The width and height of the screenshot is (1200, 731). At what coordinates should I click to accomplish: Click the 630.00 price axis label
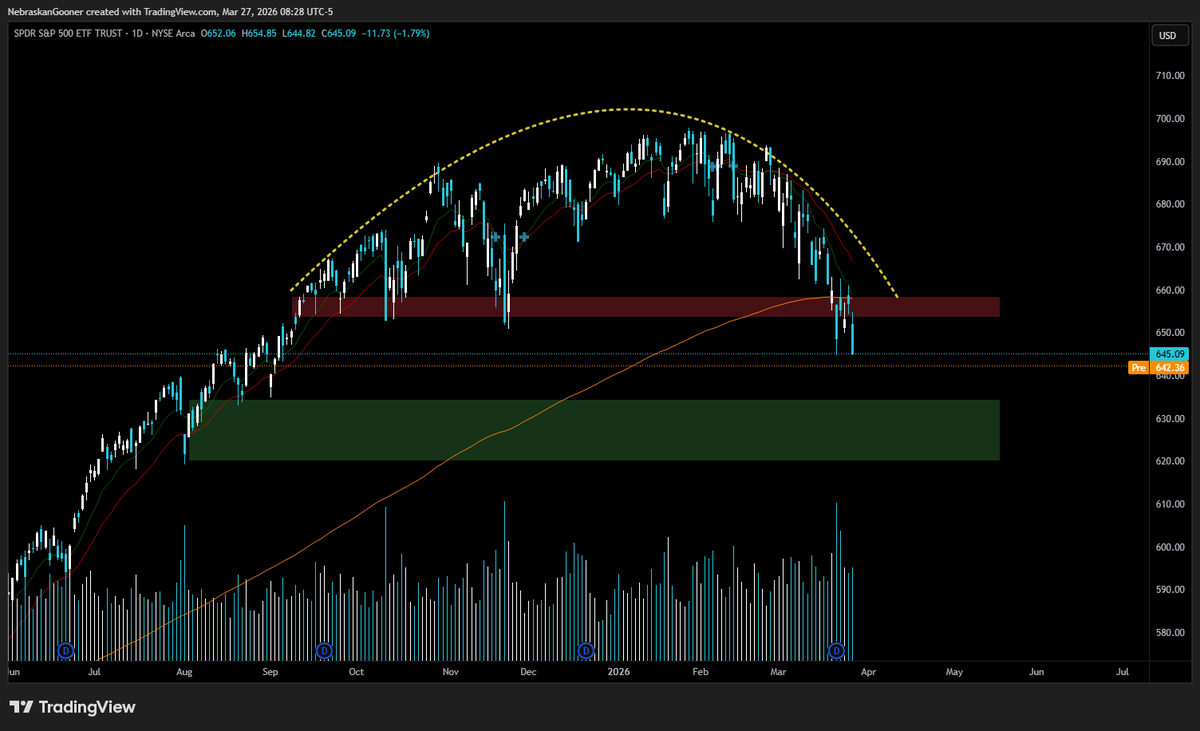click(x=1170, y=419)
